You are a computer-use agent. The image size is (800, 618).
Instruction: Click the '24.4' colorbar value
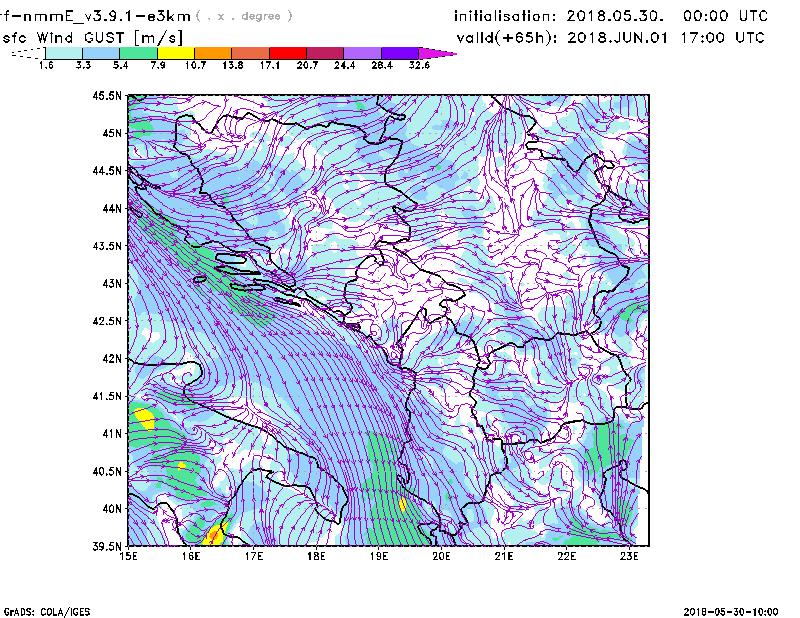344,65
